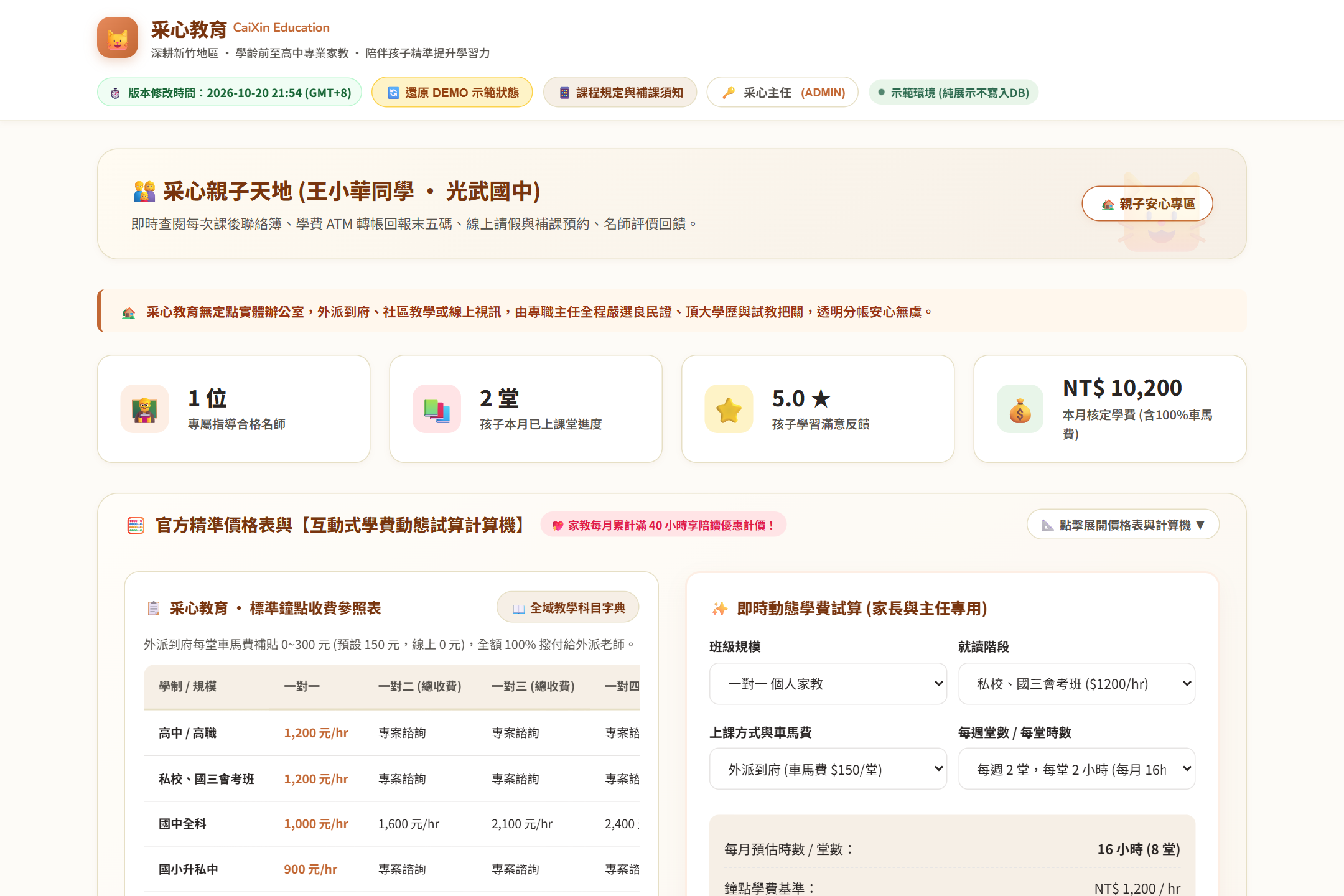Click 還原 DEMO 示範狀態 button
1344x896 pixels.
click(x=452, y=93)
